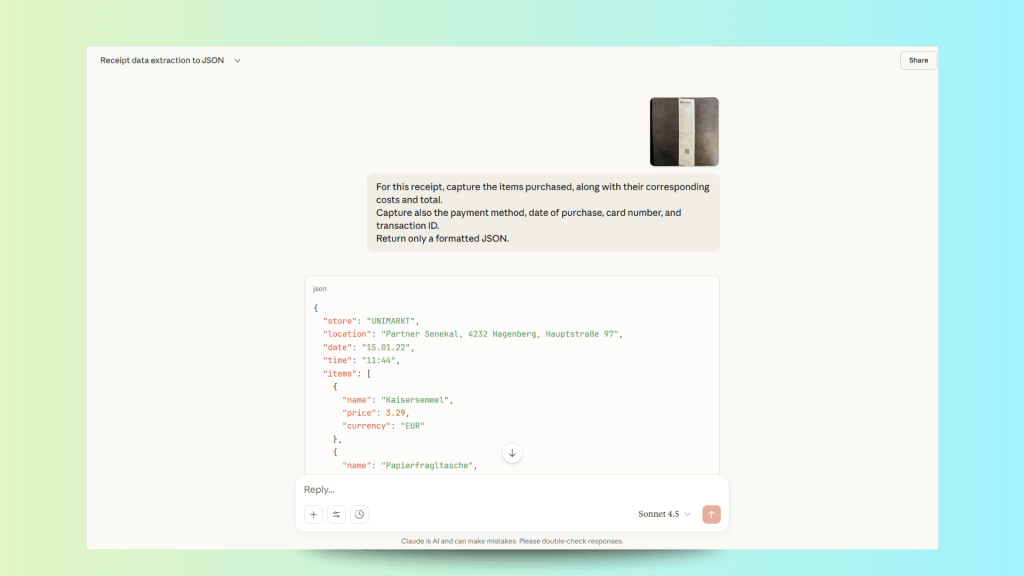Open the search and tools sliders icon
Image resolution: width=1024 pixels, height=576 pixels.
[337, 514]
